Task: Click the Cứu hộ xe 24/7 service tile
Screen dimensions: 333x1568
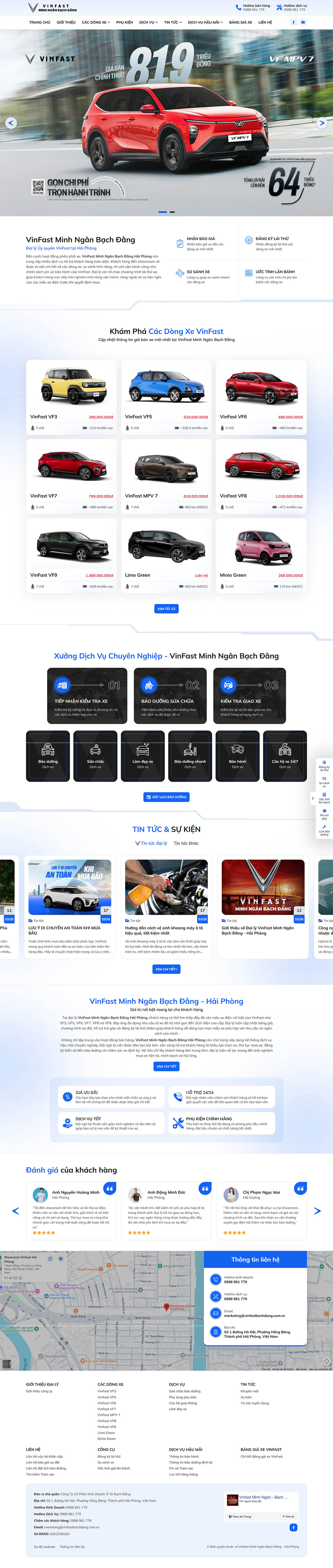Action: (x=285, y=755)
